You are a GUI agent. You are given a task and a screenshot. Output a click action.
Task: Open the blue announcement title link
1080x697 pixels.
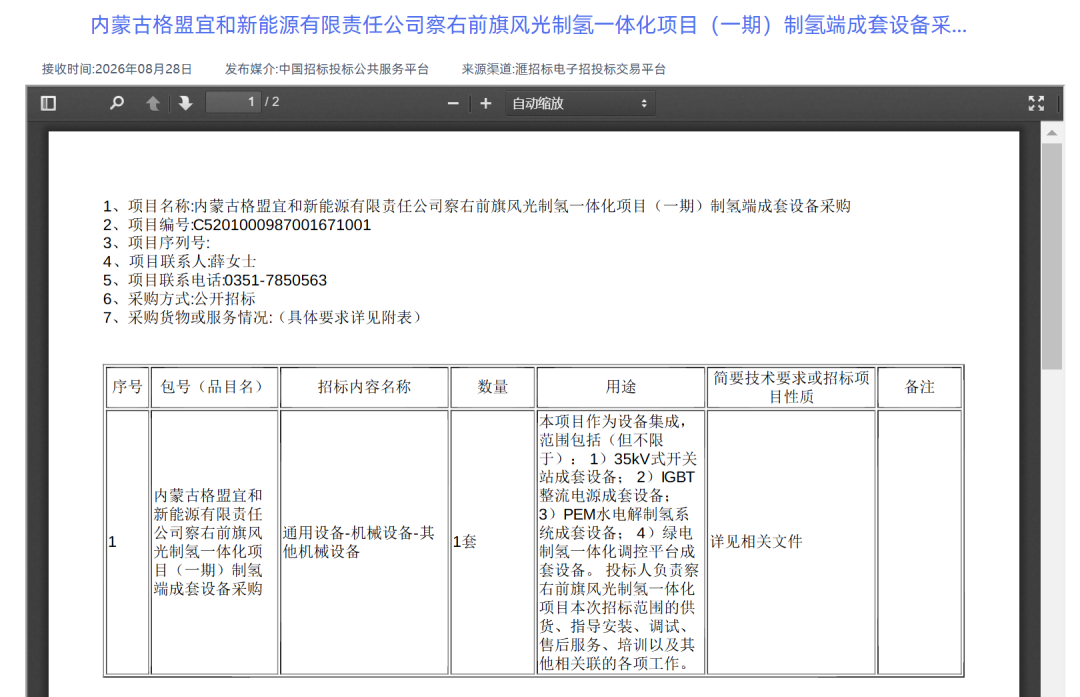[x=528, y=25]
